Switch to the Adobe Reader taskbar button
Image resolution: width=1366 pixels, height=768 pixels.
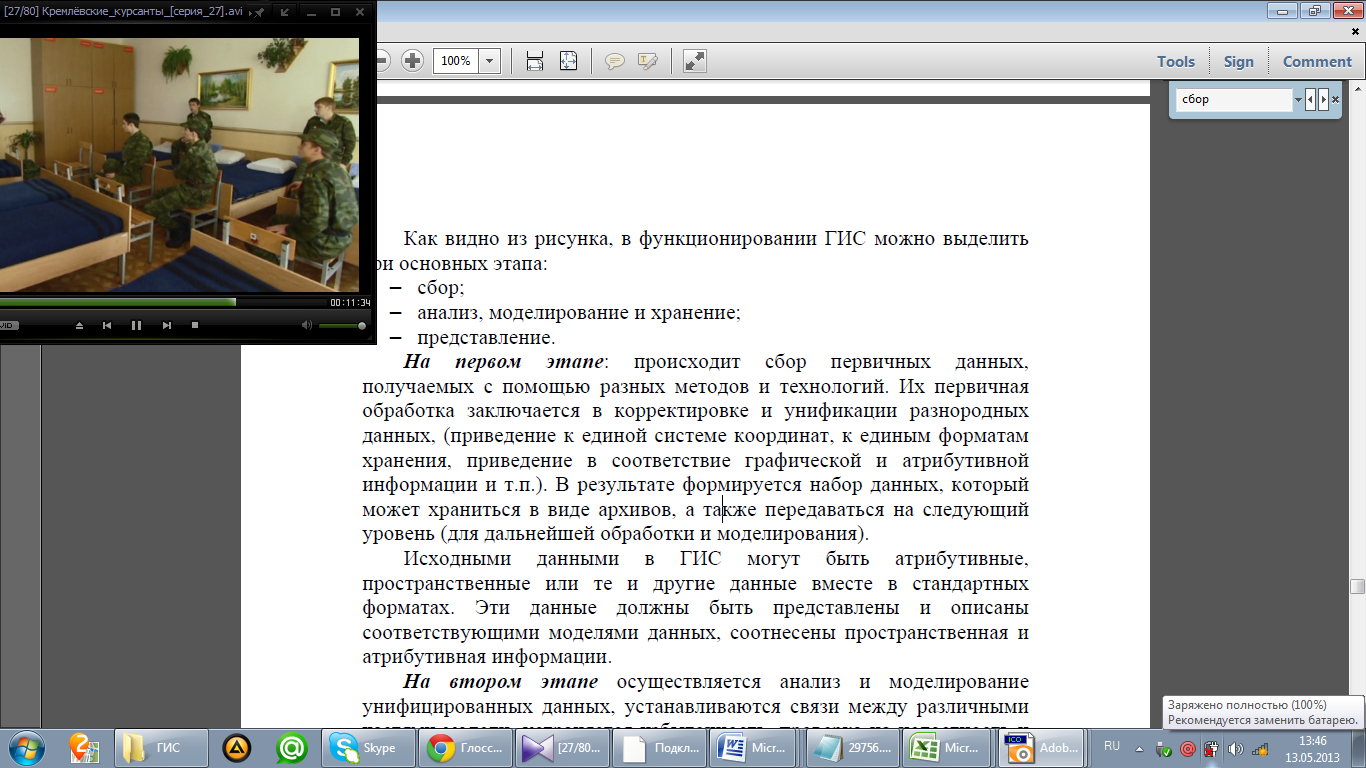pyautogui.click(x=1045, y=747)
